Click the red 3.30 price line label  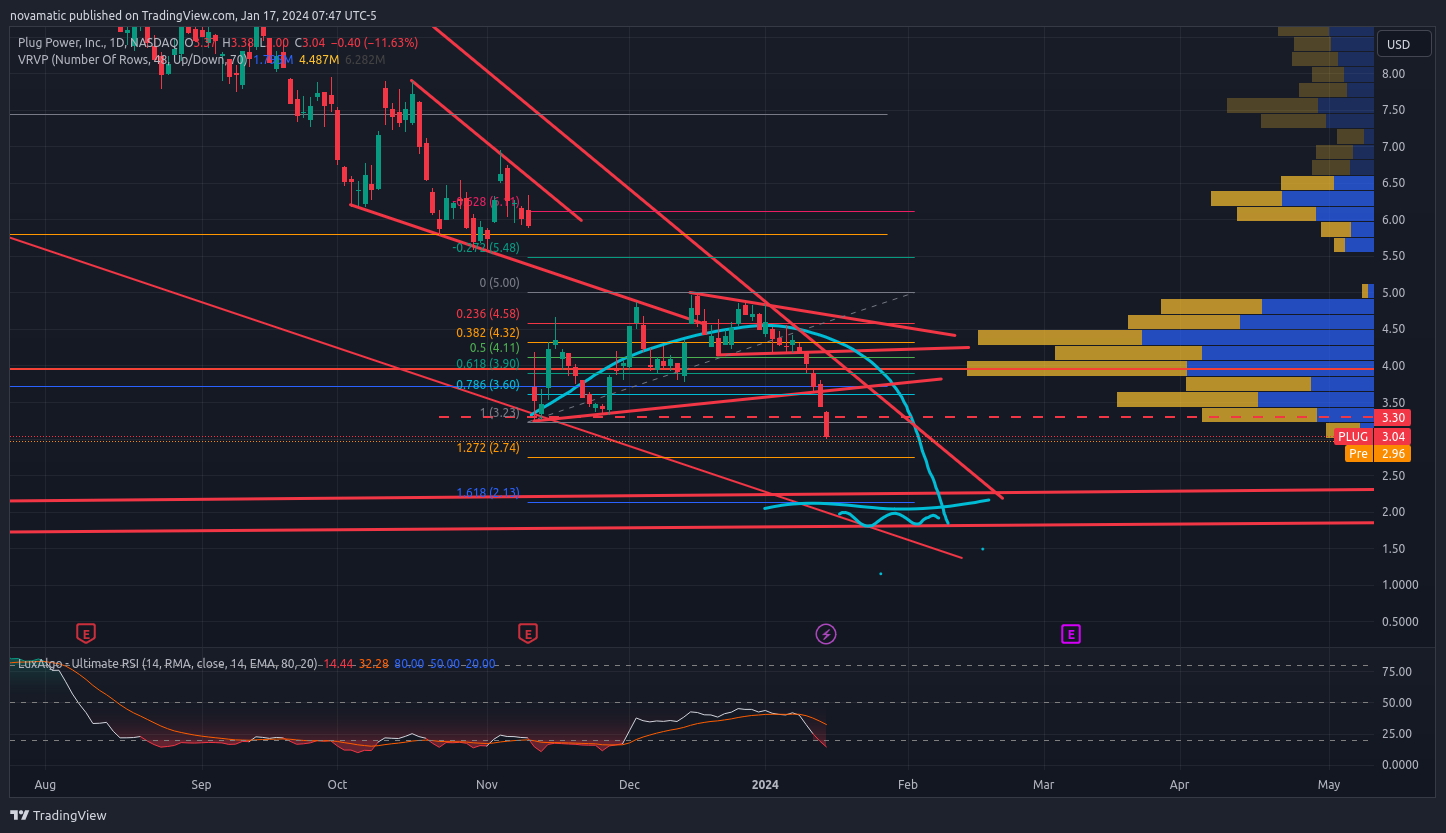click(1393, 417)
